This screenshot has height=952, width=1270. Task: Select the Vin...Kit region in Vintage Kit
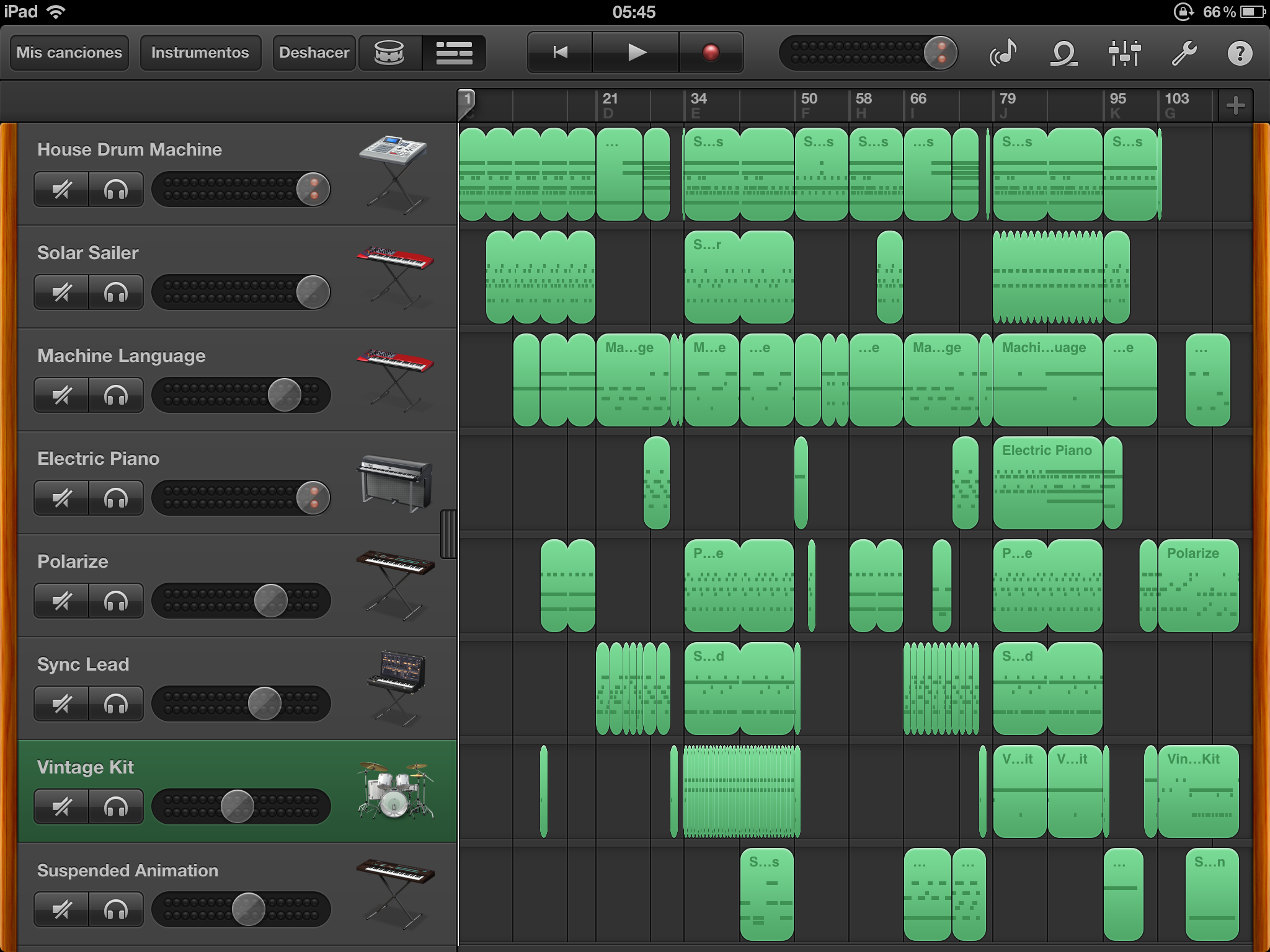coord(1198,791)
